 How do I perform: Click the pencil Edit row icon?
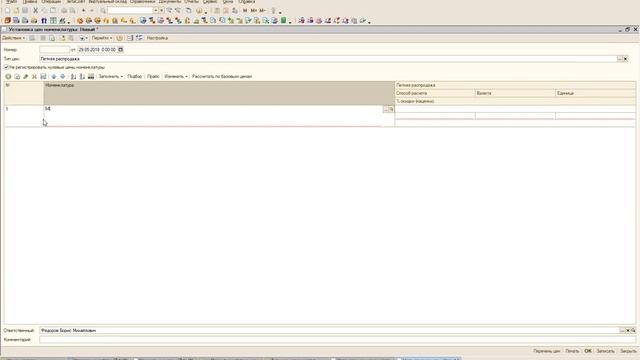26,76
